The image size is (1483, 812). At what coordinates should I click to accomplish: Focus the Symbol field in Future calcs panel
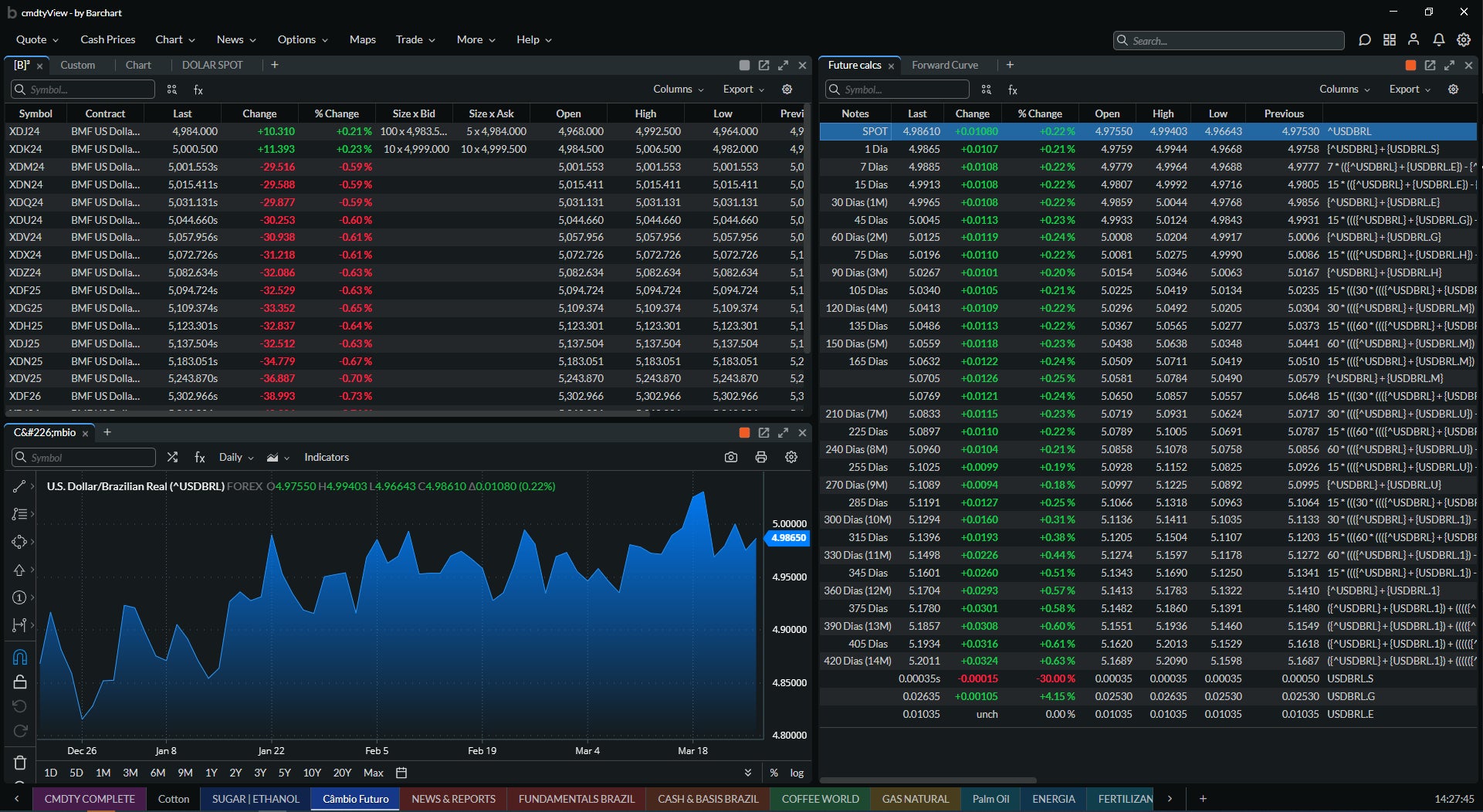(x=898, y=90)
